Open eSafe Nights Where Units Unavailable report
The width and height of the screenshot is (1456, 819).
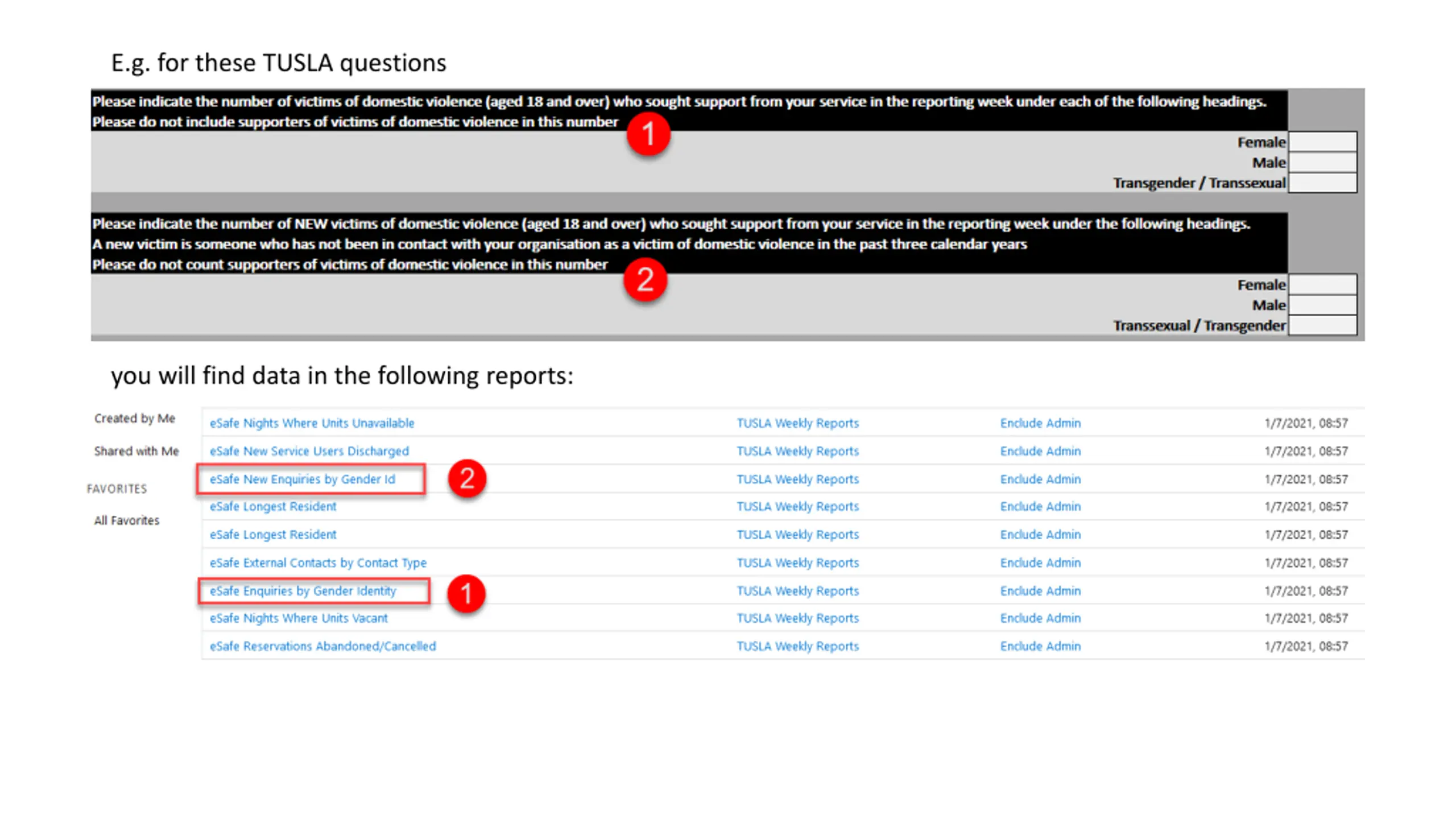click(x=312, y=423)
